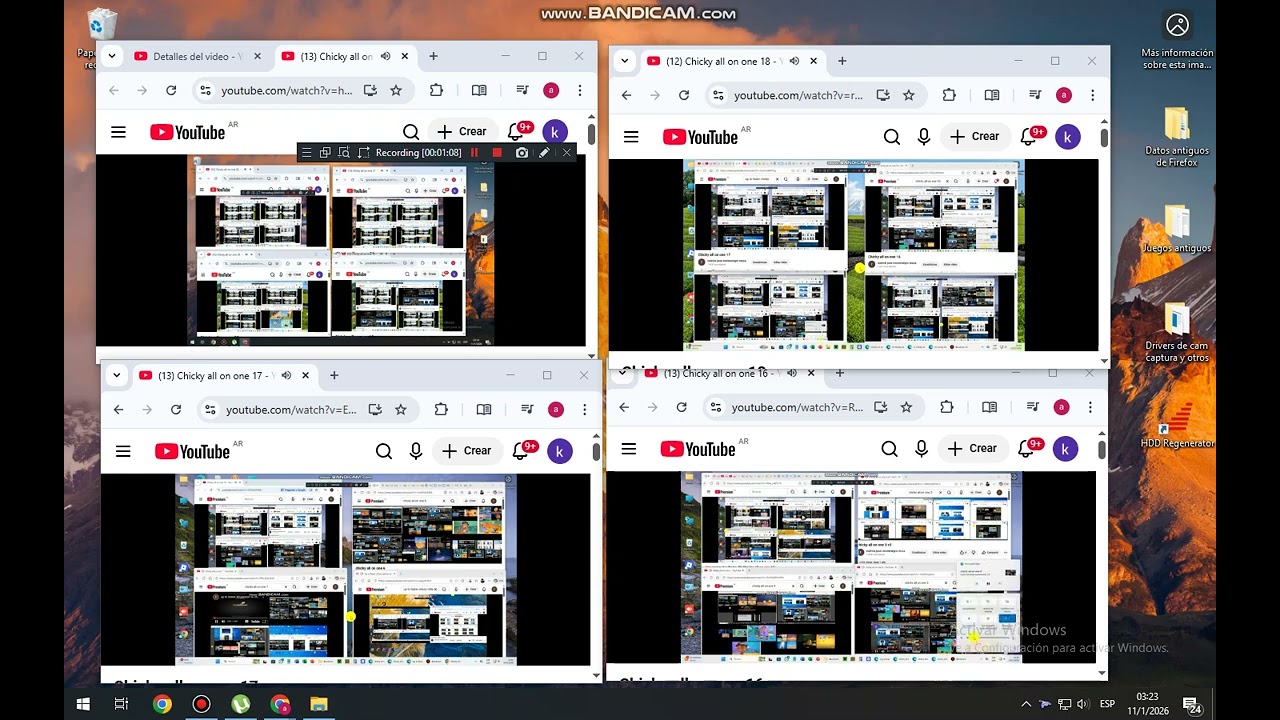Select the 'Chicky all on one 17' tab
This screenshot has width=1280, height=720.
coord(224,376)
